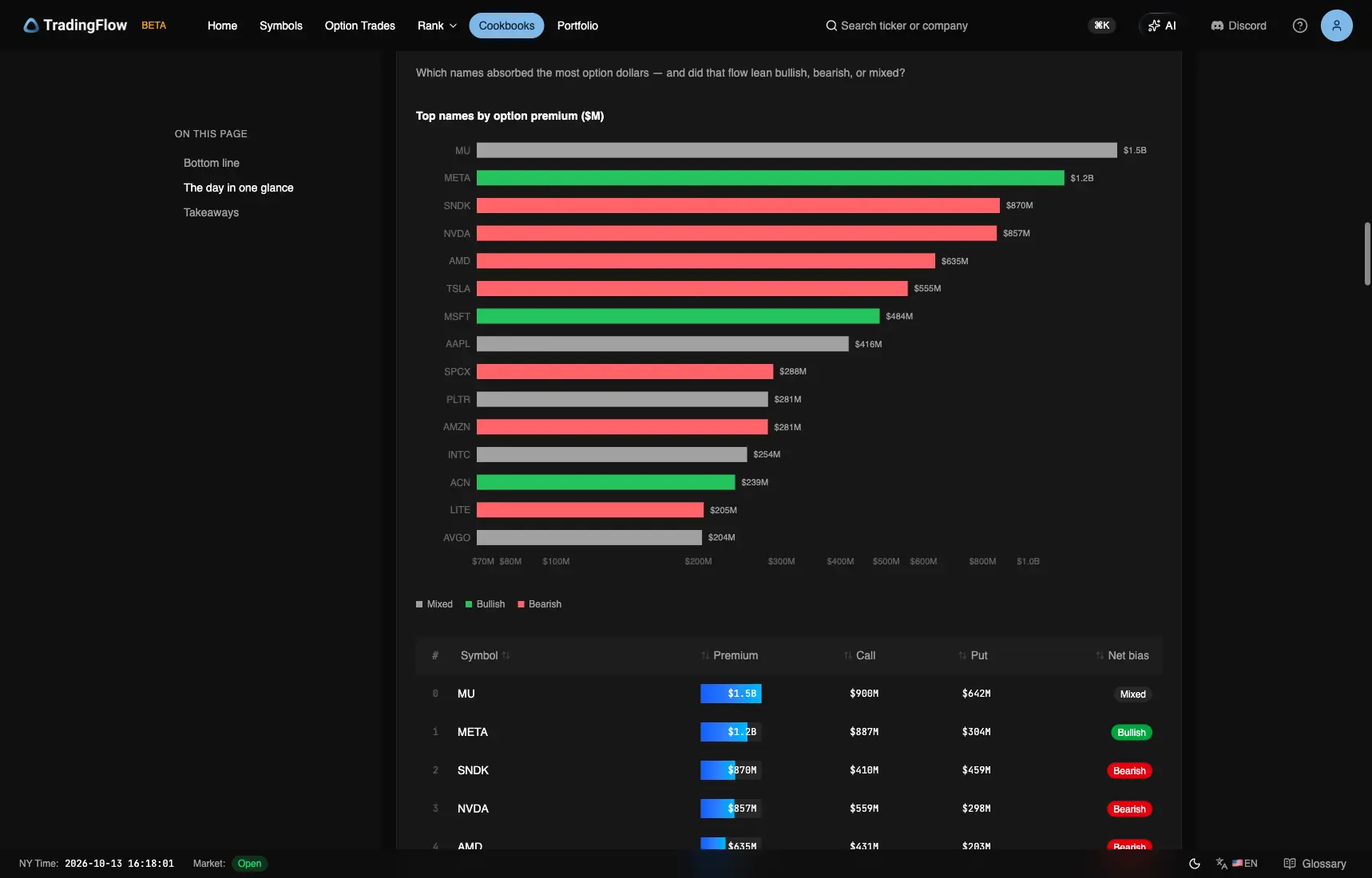Click the TradingFlow logo icon

click(x=31, y=26)
